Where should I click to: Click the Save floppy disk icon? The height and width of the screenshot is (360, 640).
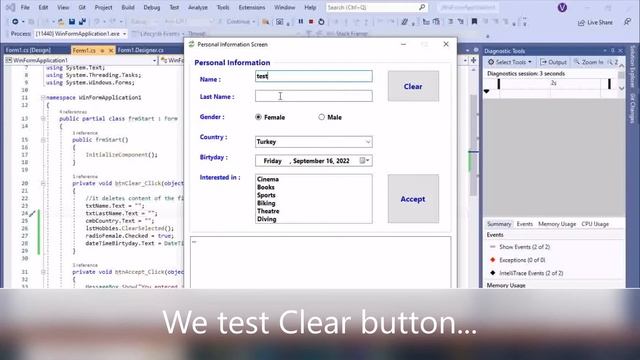coord(72,22)
